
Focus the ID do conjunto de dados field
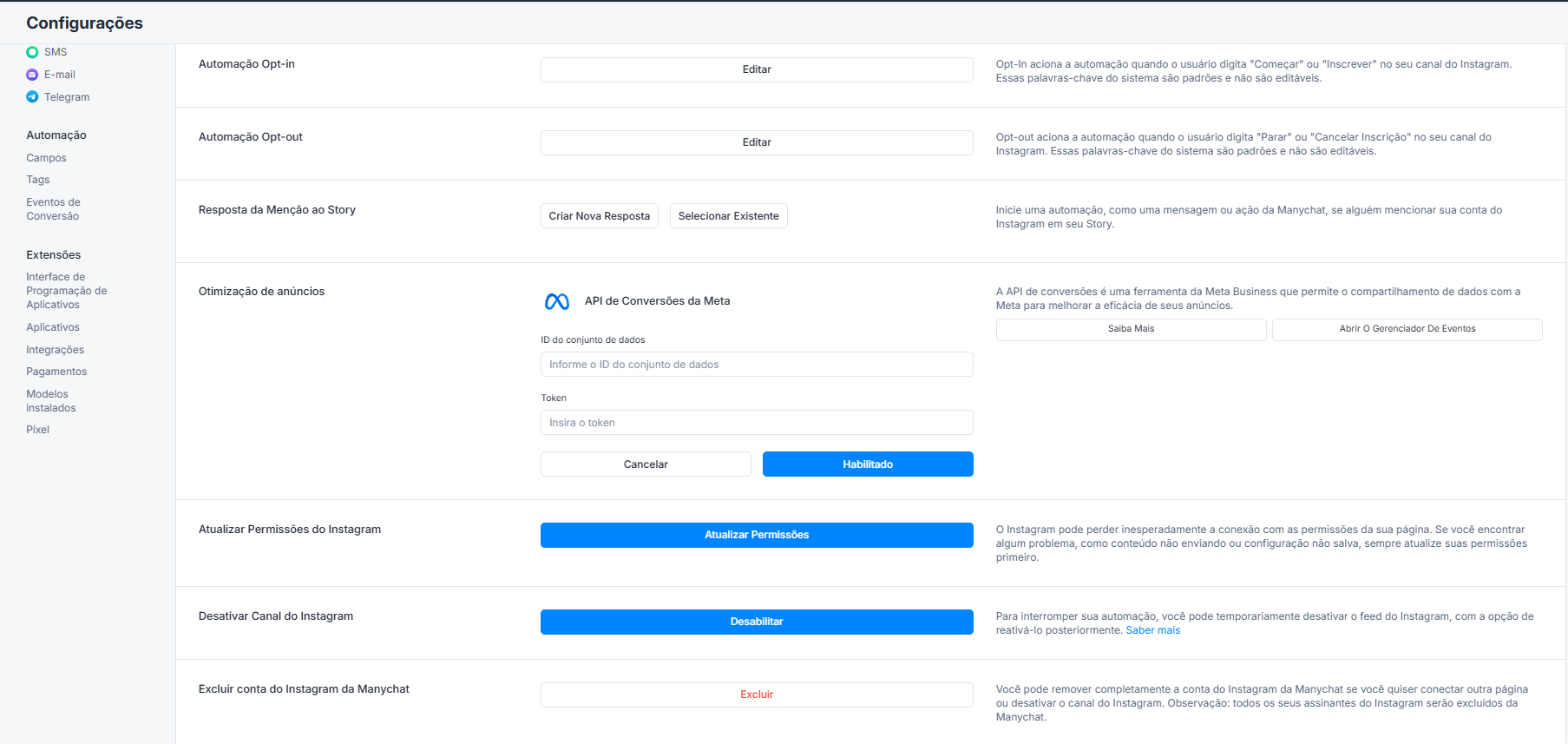tap(757, 365)
